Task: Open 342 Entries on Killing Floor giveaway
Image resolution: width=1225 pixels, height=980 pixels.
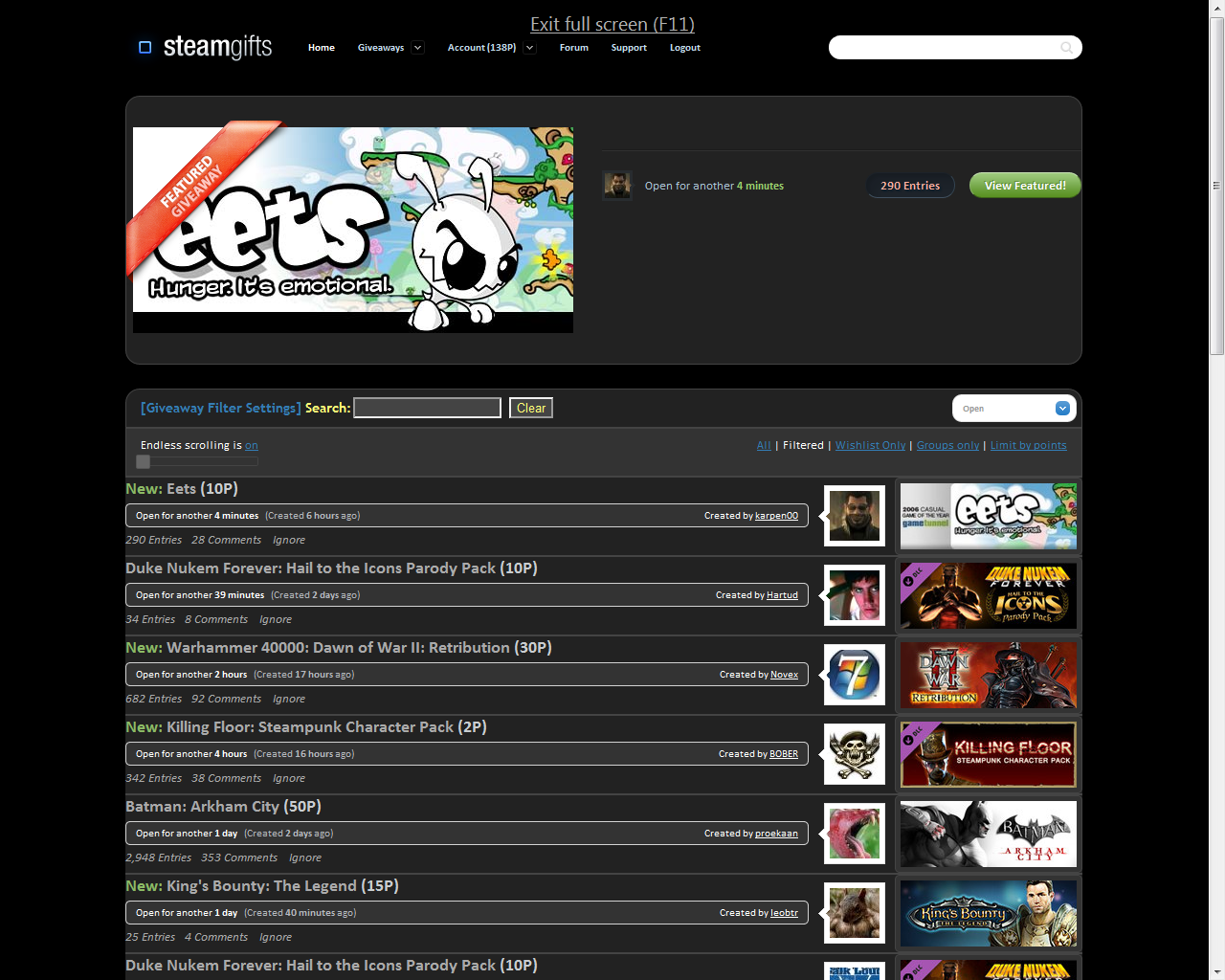Action: (153, 779)
